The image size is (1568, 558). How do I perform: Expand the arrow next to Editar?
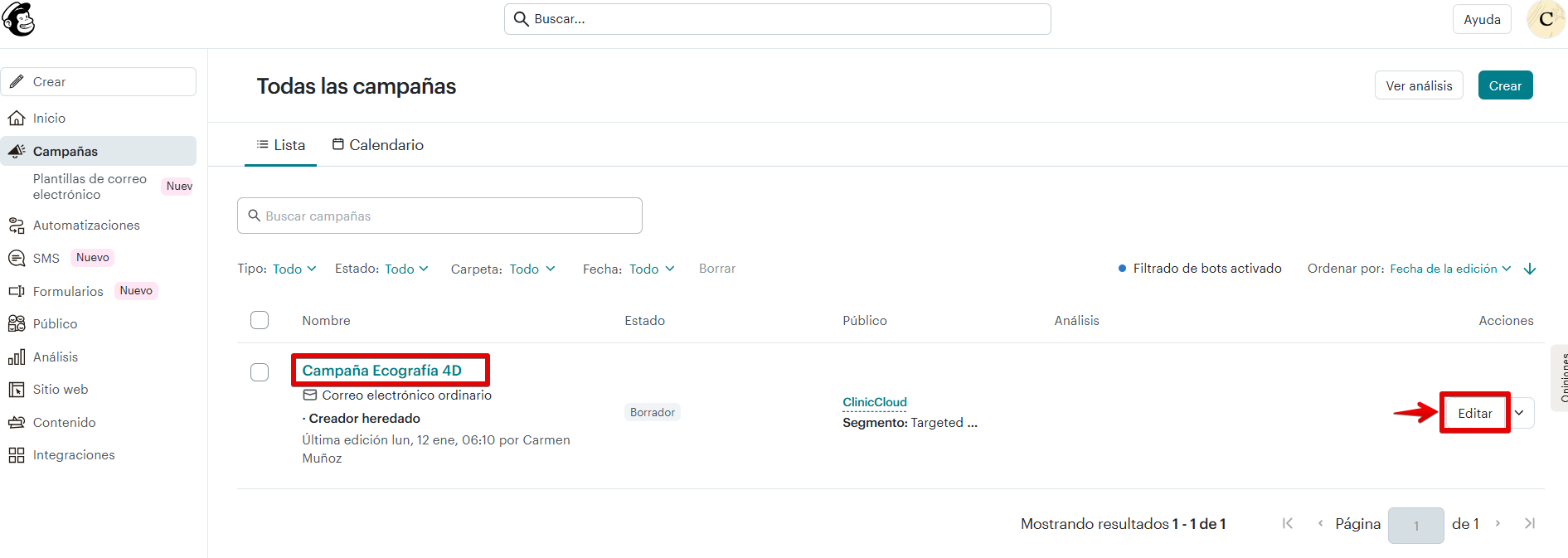coord(1519,413)
